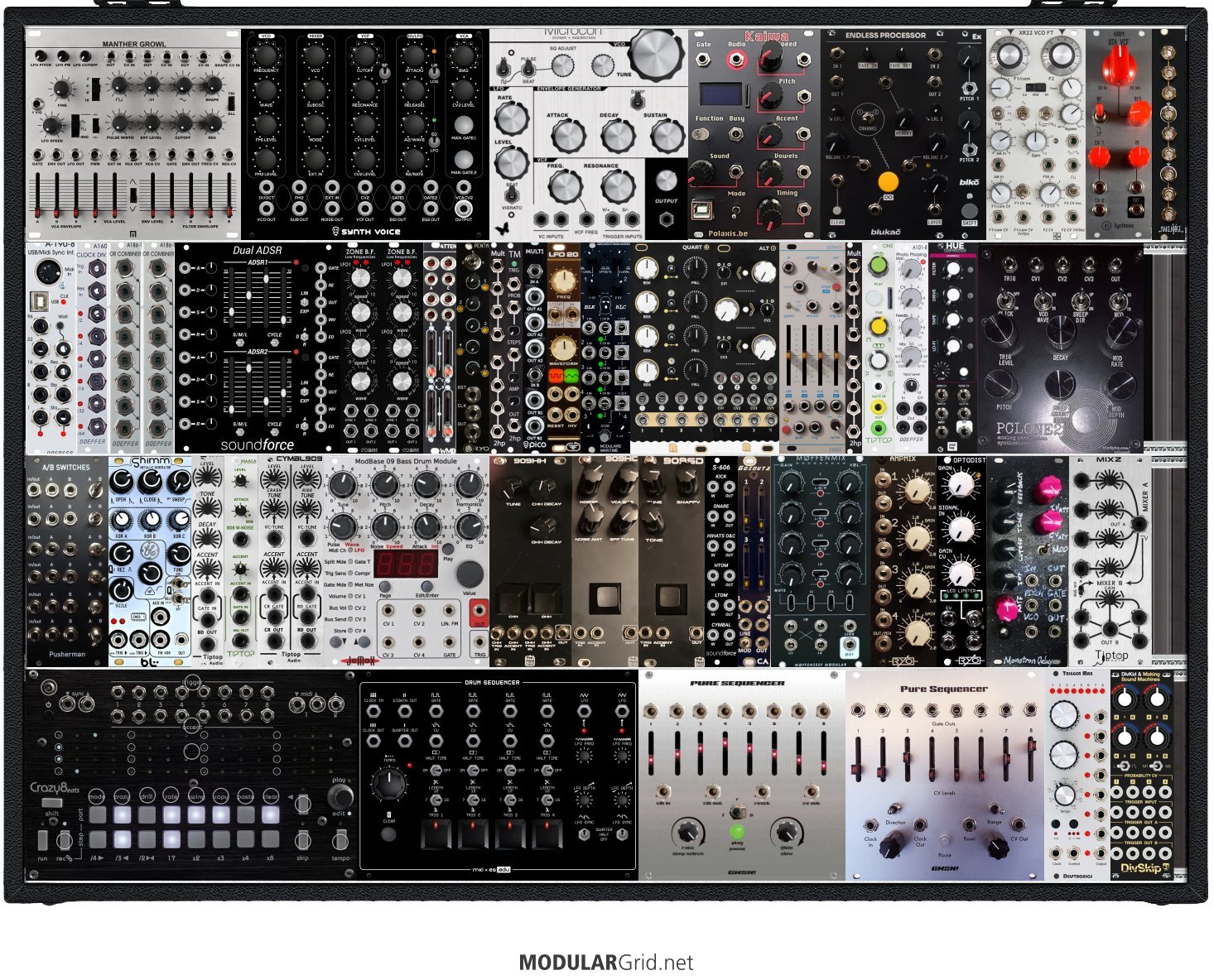Select the Monotron Delay module

coord(1028,561)
